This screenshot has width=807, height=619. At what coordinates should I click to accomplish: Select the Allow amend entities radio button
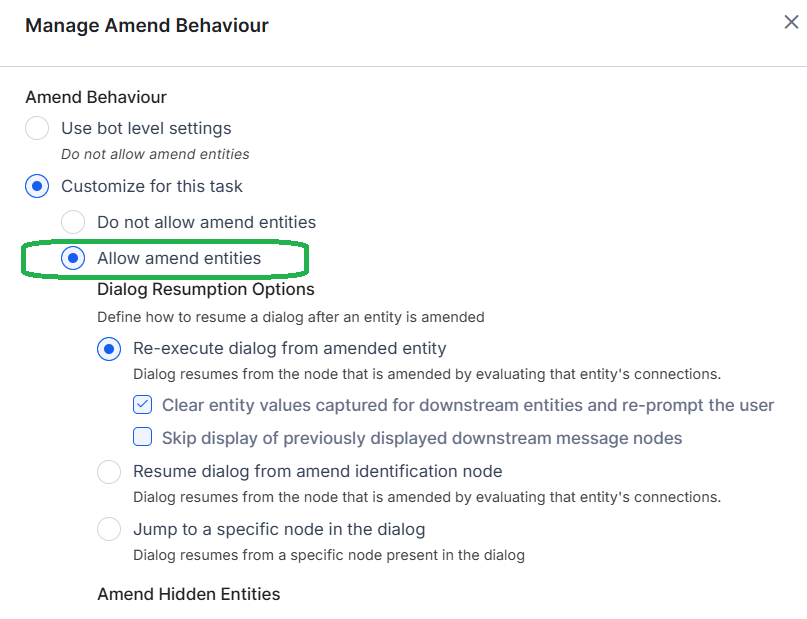73,258
